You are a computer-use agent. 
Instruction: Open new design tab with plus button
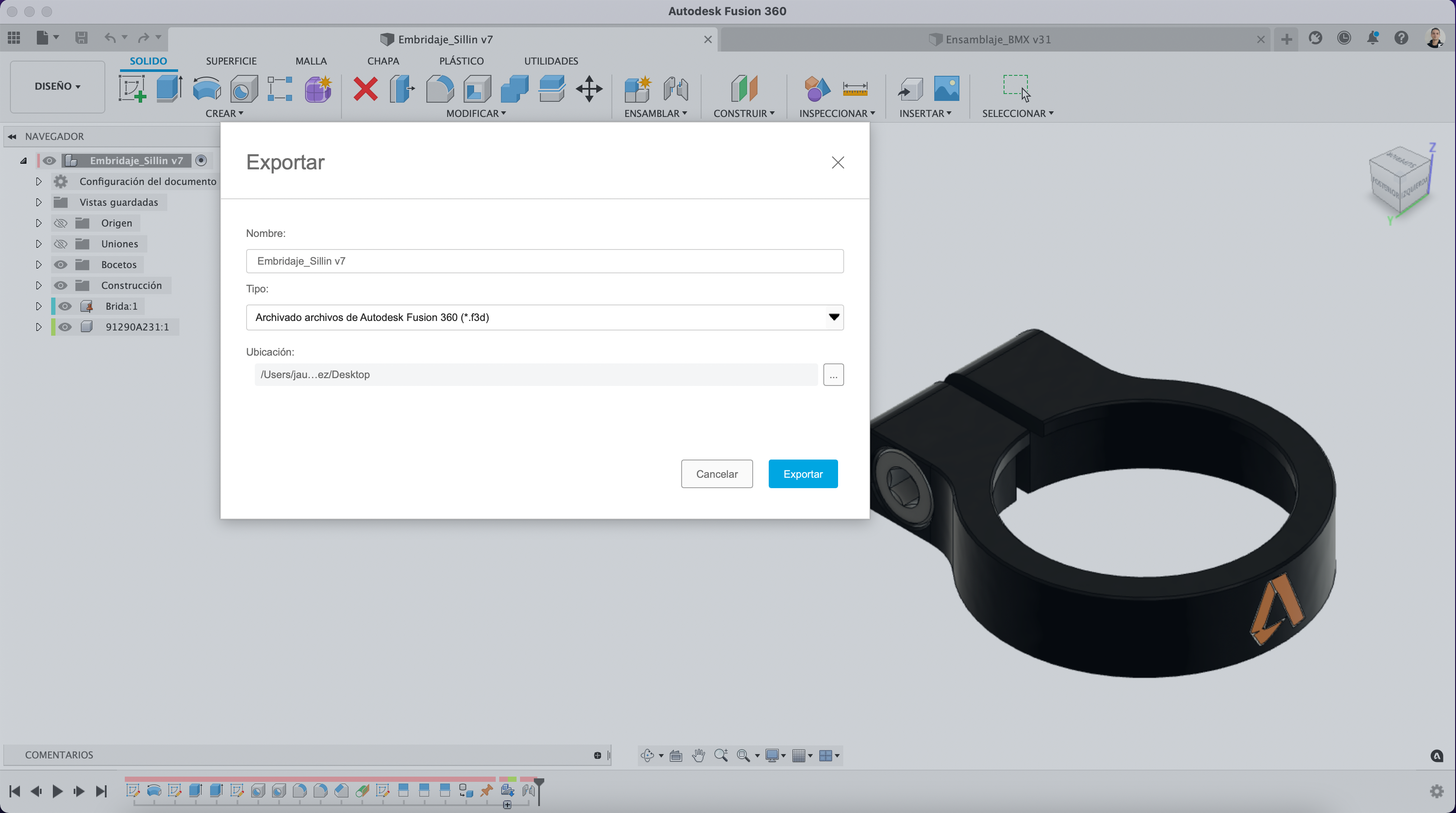pyautogui.click(x=1287, y=39)
